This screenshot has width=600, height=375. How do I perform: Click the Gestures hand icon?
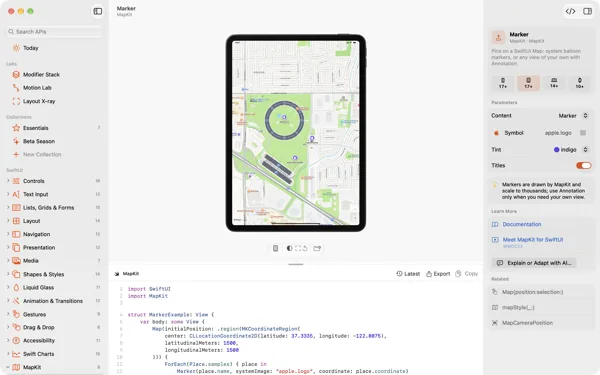click(x=16, y=314)
